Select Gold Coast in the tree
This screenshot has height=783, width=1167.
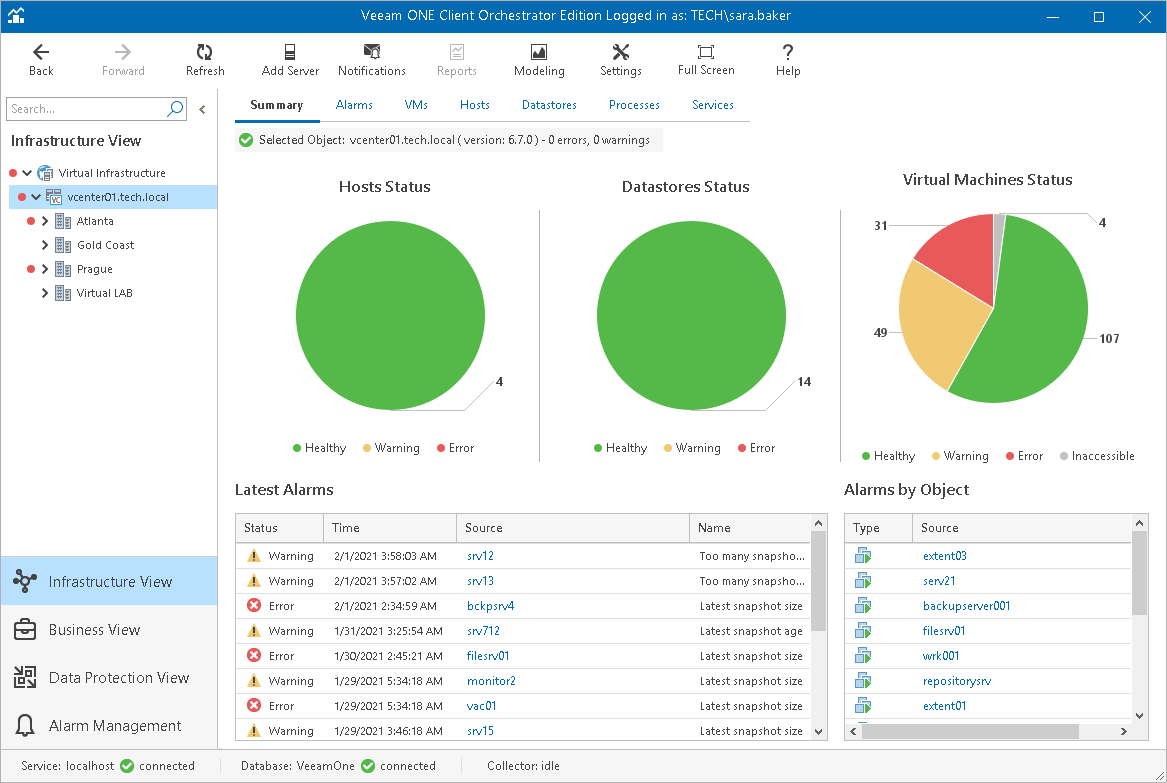click(106, 245)
